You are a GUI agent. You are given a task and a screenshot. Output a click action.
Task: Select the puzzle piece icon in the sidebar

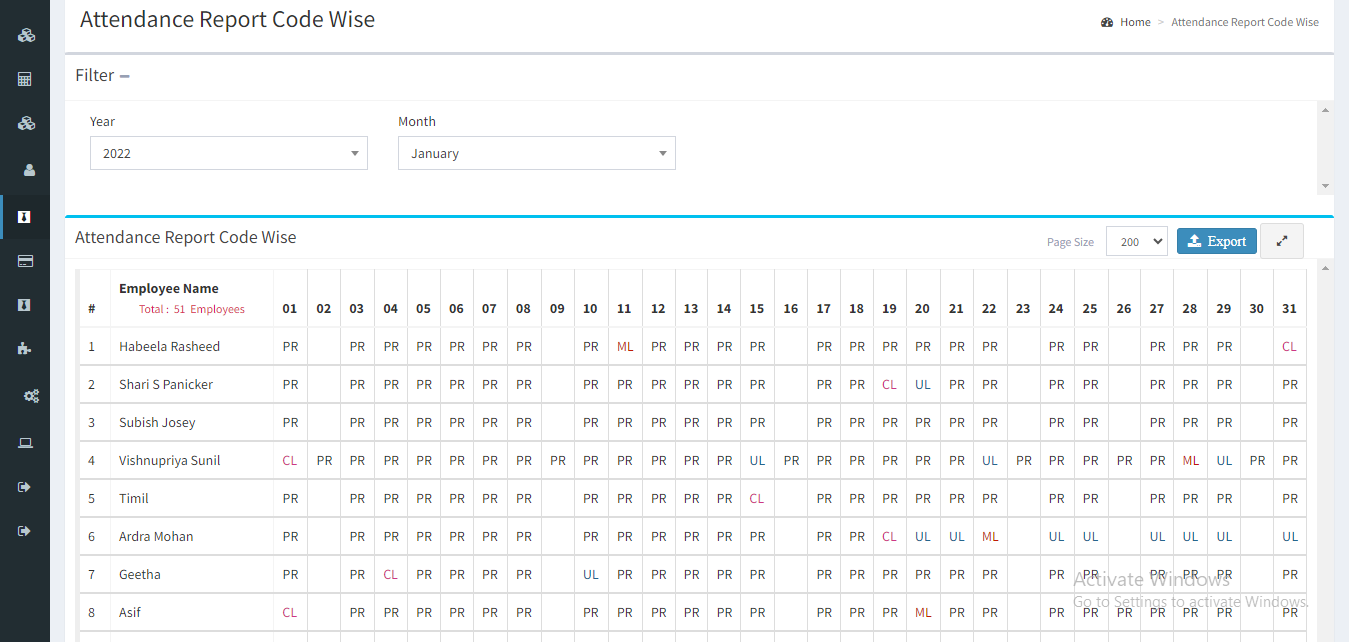(x=25, y=349)
